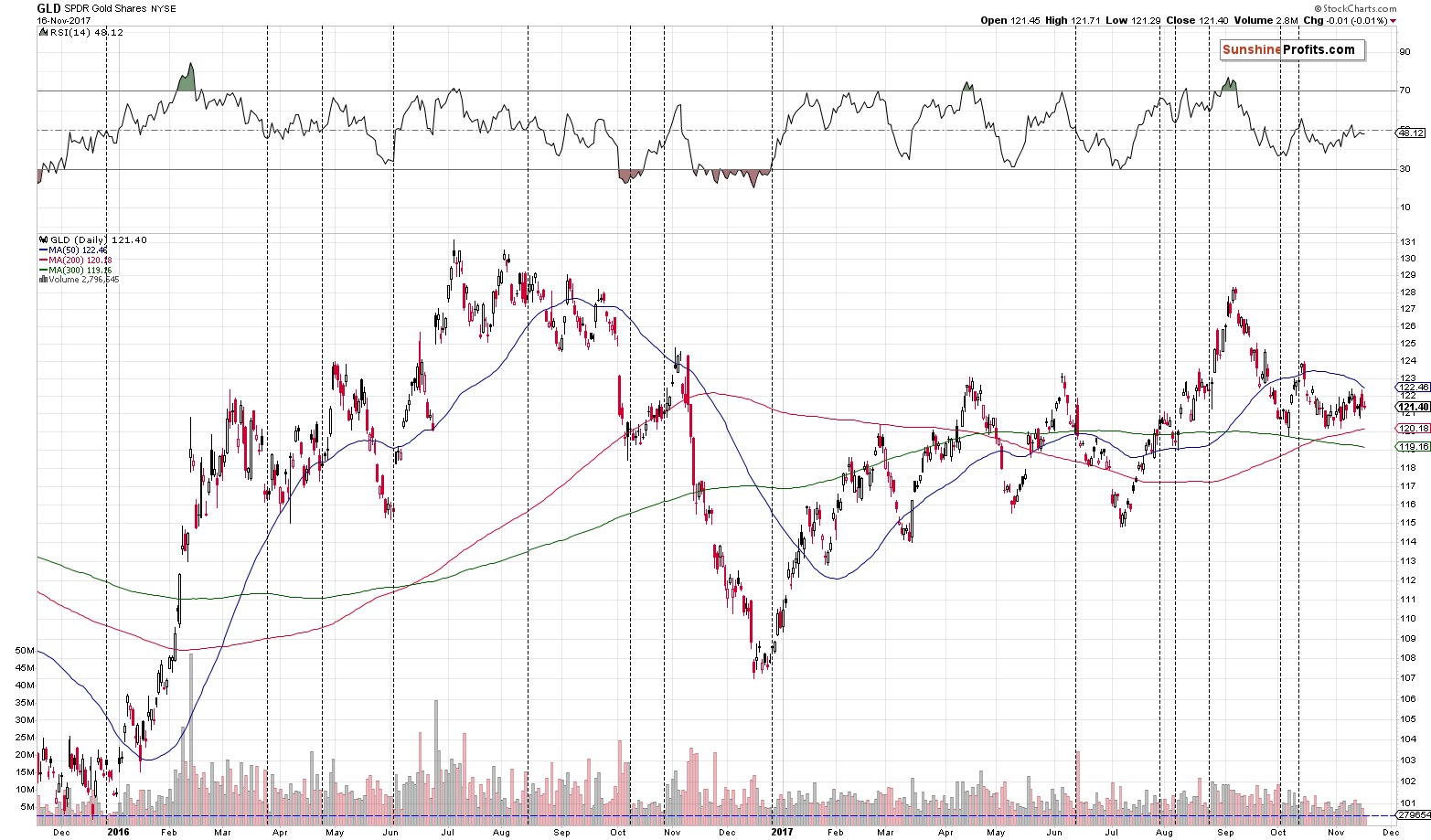The image size is (1431, 840).
Task: Click the © StockCharts.com credit
Action: coord(1357,7)
